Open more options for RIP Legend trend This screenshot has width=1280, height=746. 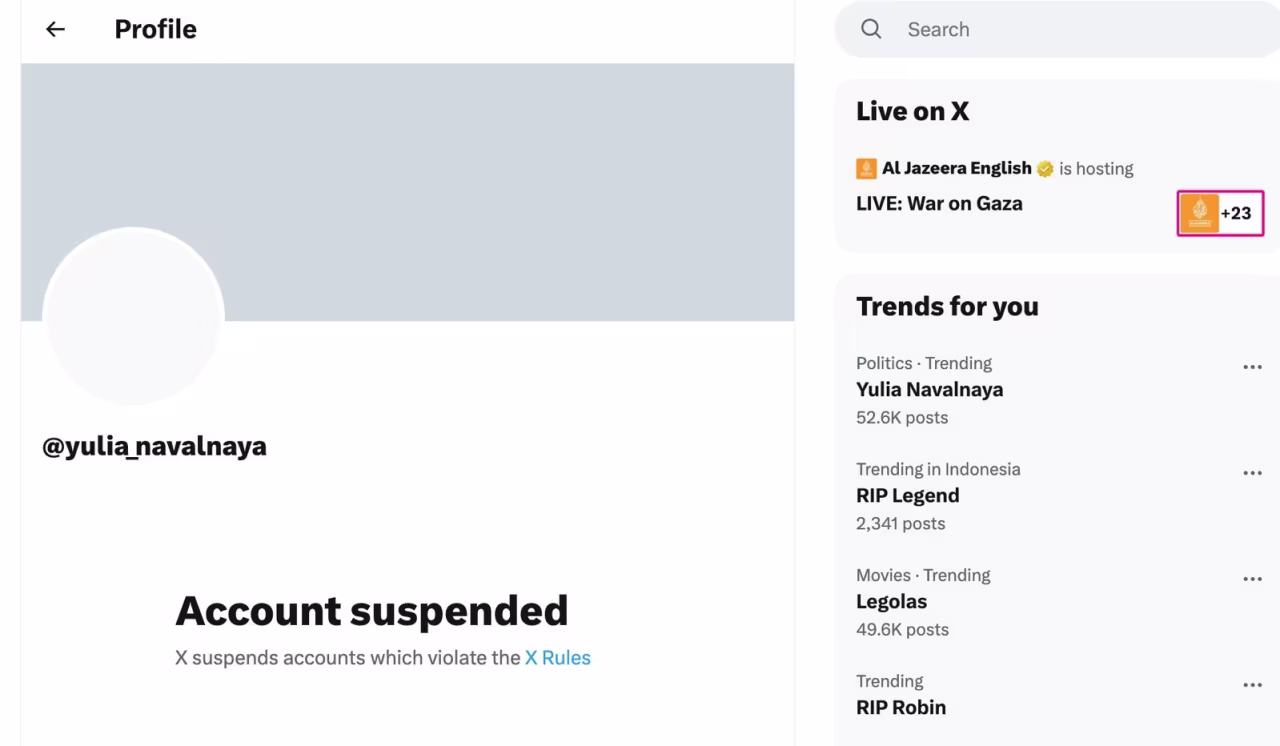tap(1252, 473)
